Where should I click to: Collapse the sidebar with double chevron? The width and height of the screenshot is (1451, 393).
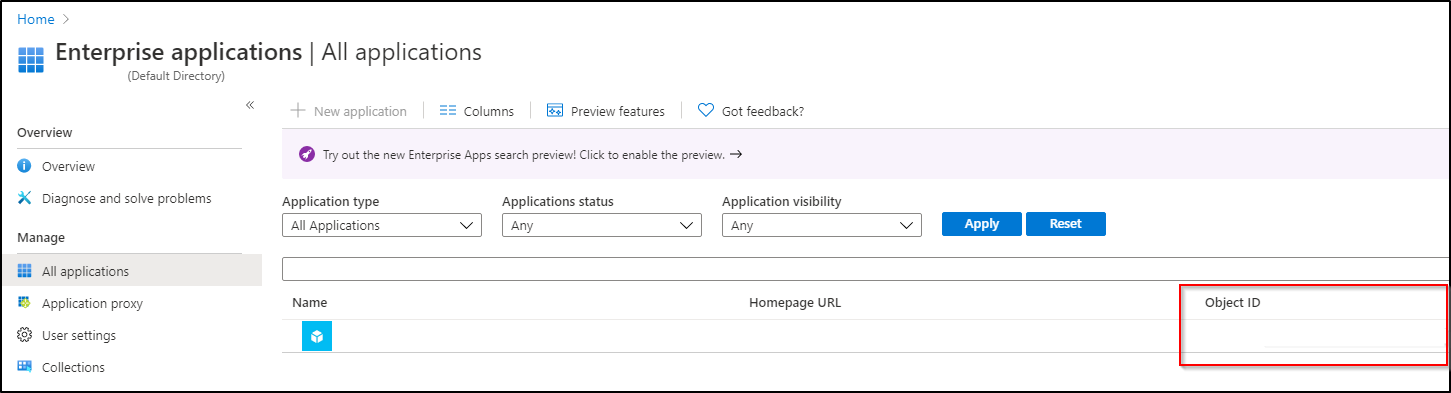250,105
